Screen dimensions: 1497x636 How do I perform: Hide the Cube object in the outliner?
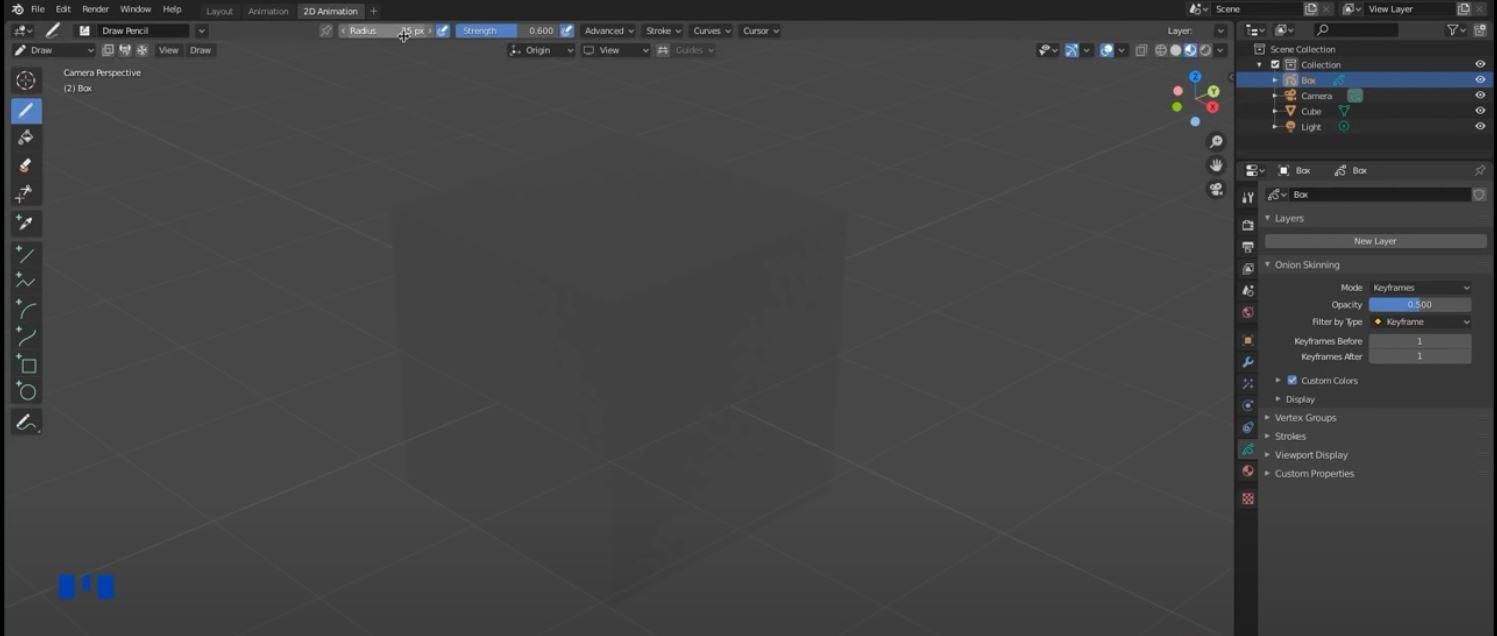click(x=1481, y=111)
